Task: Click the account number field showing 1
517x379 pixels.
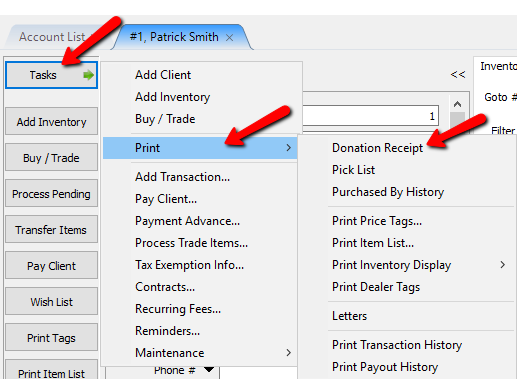Action: (371, 116)
